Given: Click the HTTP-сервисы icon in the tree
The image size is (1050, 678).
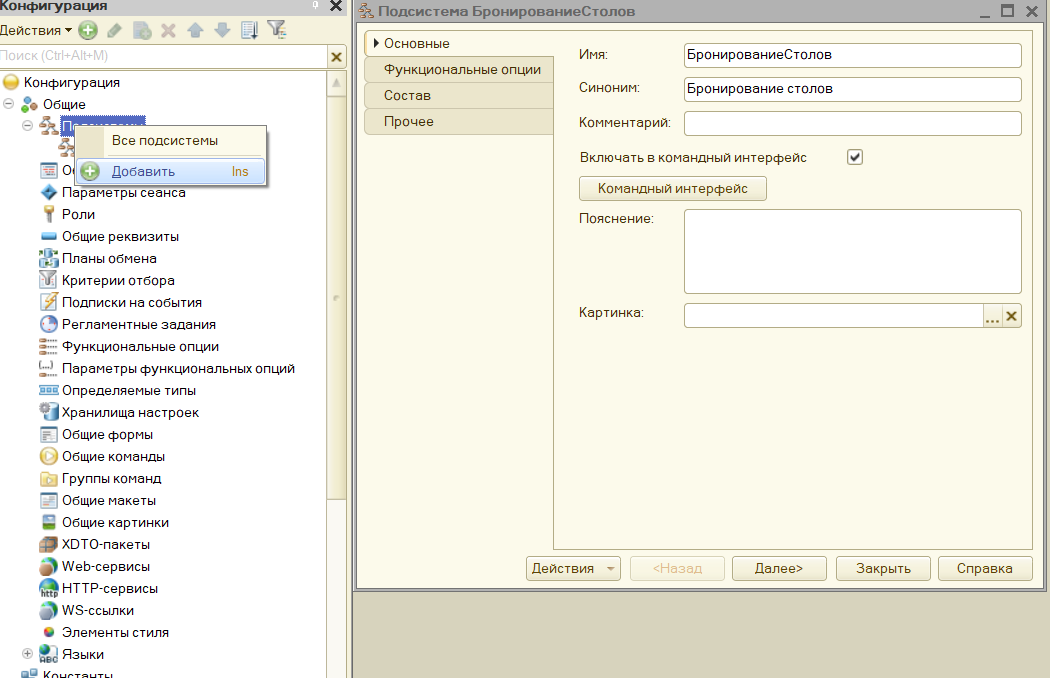Looking at the screenshot, I should pos(48,588).
